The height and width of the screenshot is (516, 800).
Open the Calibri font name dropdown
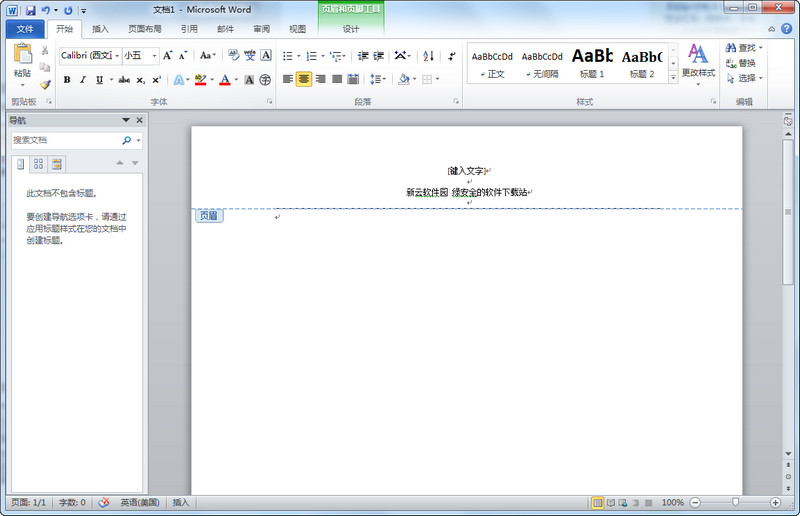tap(116, 56)
